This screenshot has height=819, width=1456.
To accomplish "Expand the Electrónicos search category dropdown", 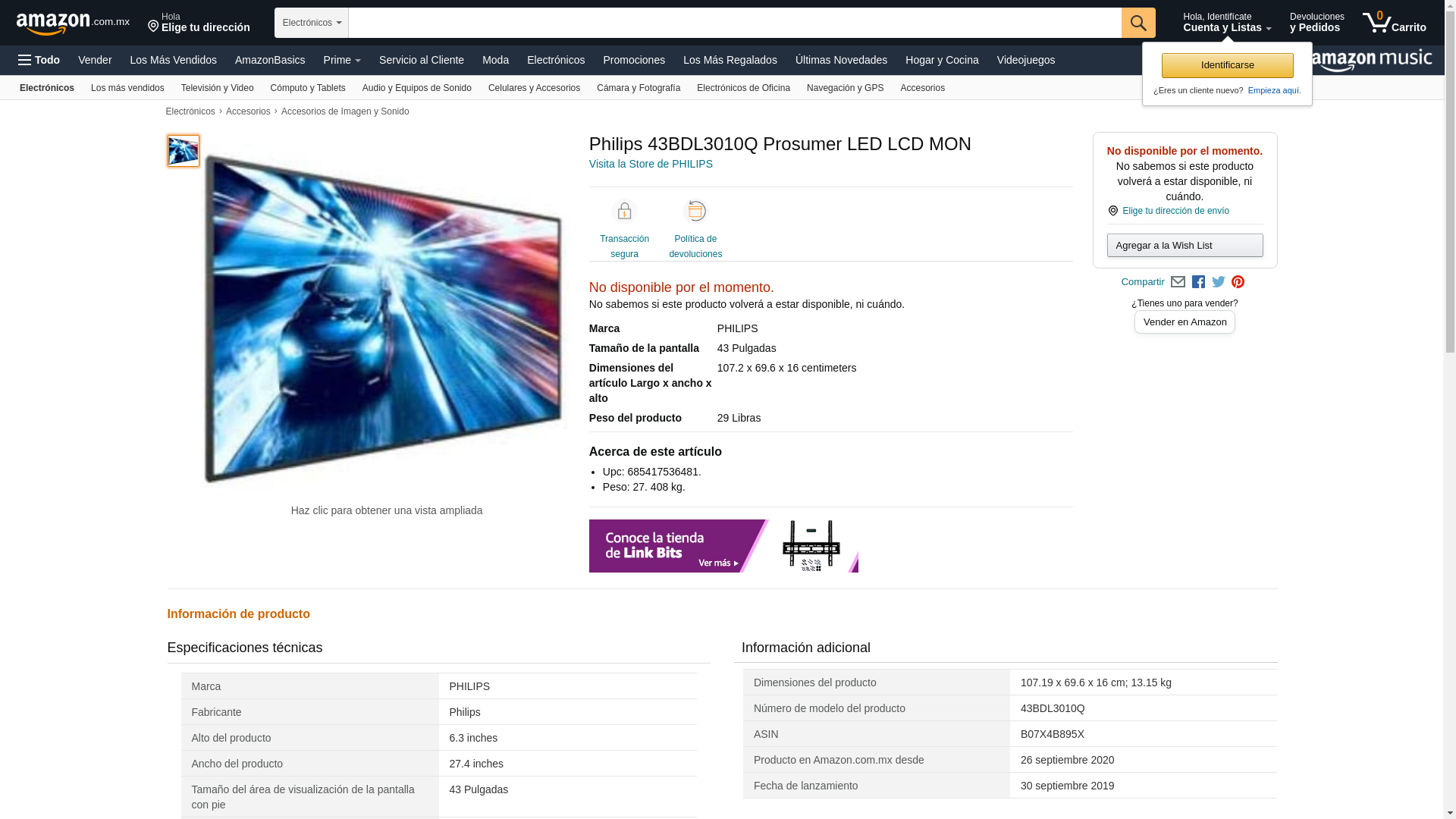I will pos(312,23).
